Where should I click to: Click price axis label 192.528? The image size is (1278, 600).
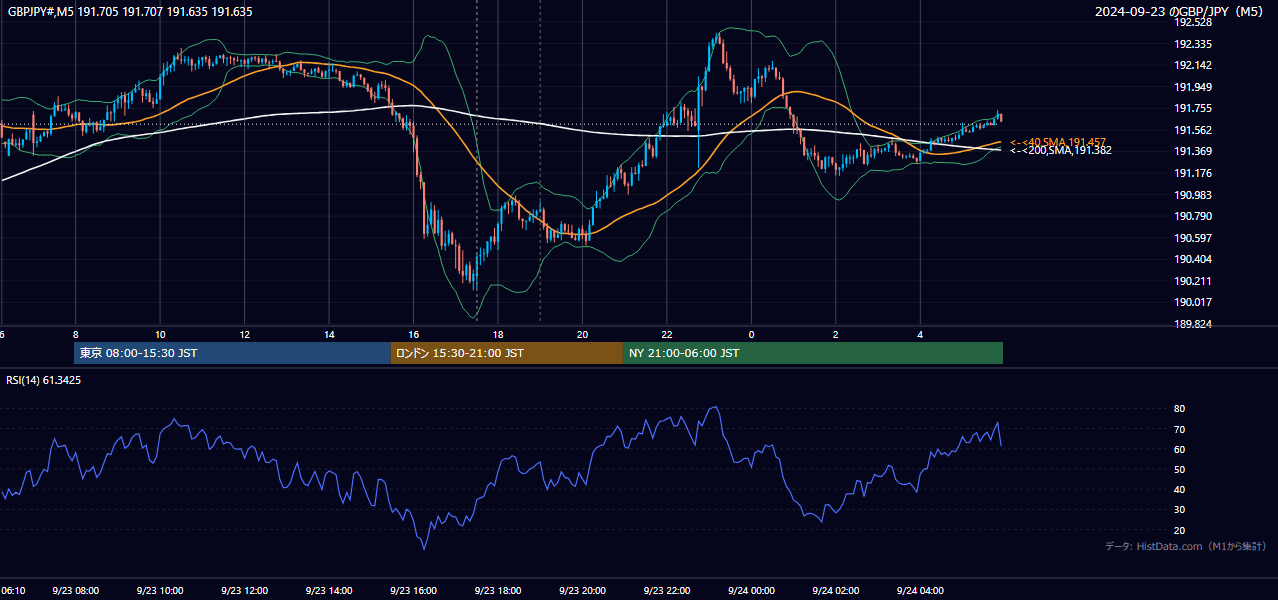(x=1192, y=22)
